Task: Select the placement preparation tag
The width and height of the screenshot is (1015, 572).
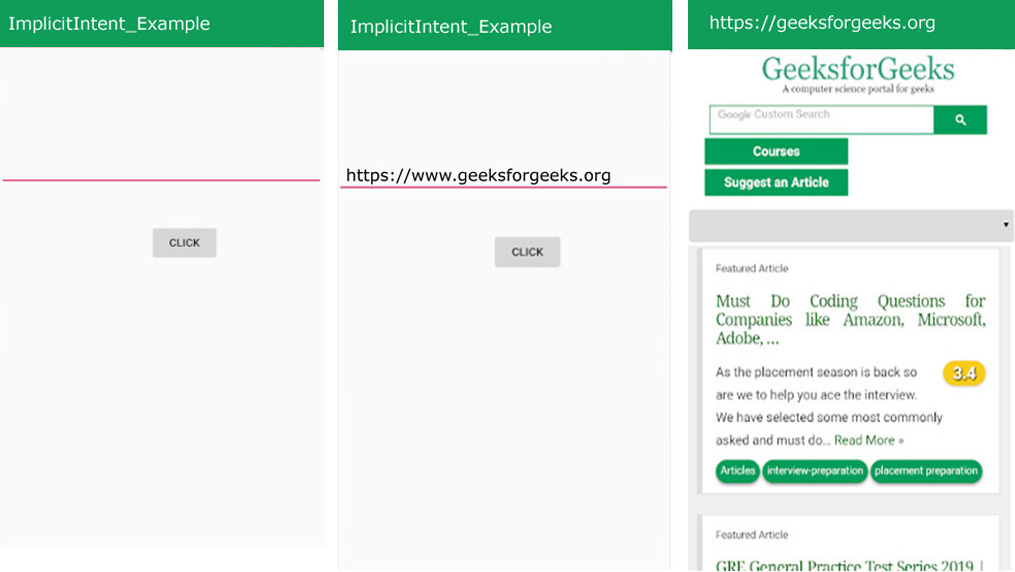Action: click(926, 471)
